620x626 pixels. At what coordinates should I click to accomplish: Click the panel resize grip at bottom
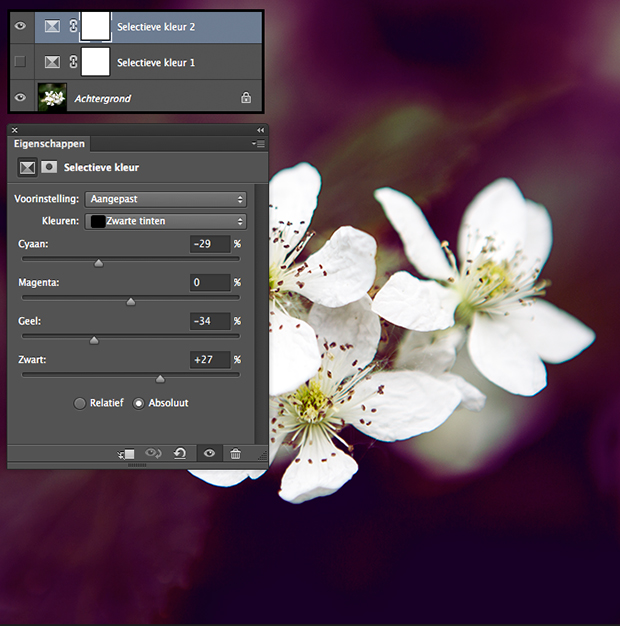(137, 466)
